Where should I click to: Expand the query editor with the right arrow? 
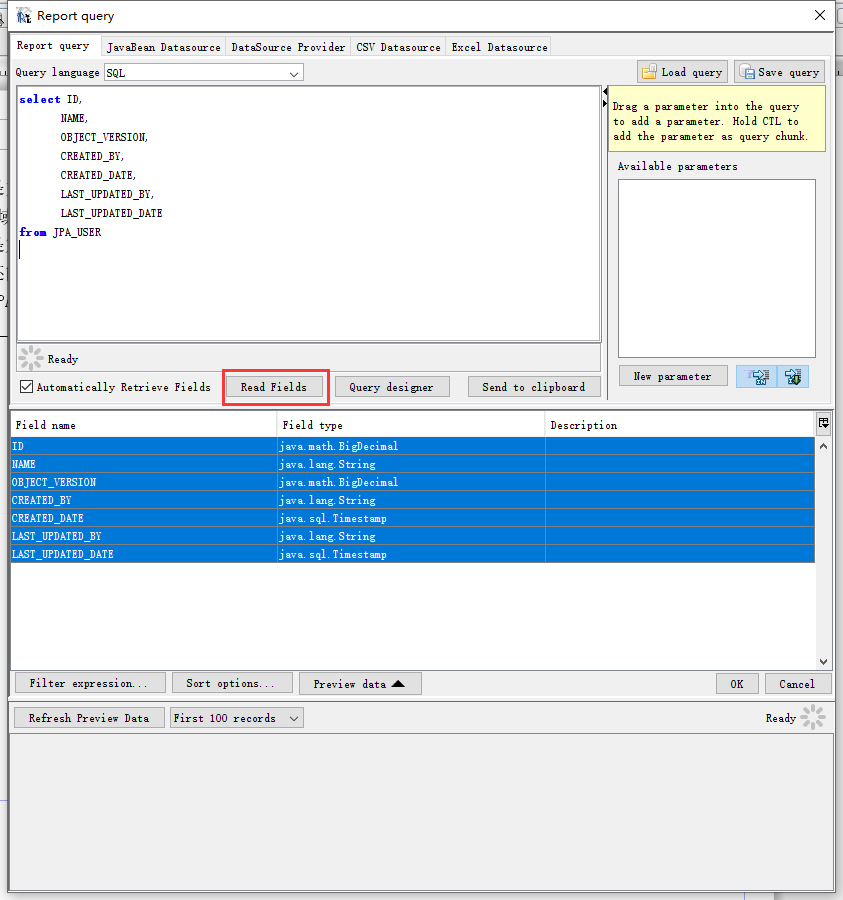tap(605, 104)
